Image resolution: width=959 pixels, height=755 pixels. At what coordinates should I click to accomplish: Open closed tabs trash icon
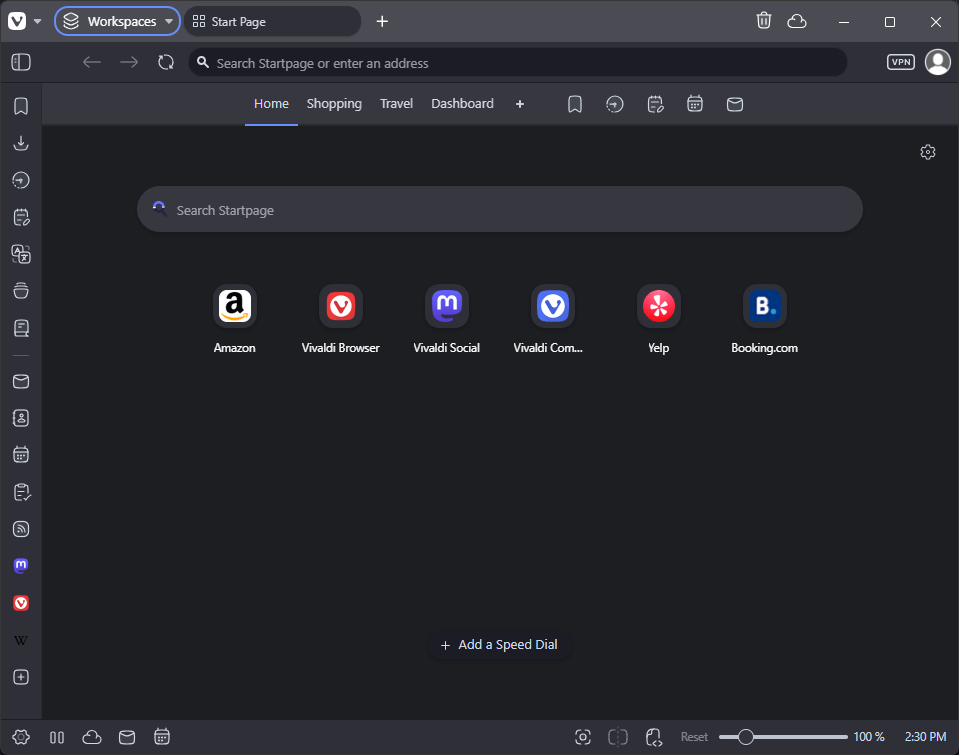pyautogui.click(x=764, y=21)
